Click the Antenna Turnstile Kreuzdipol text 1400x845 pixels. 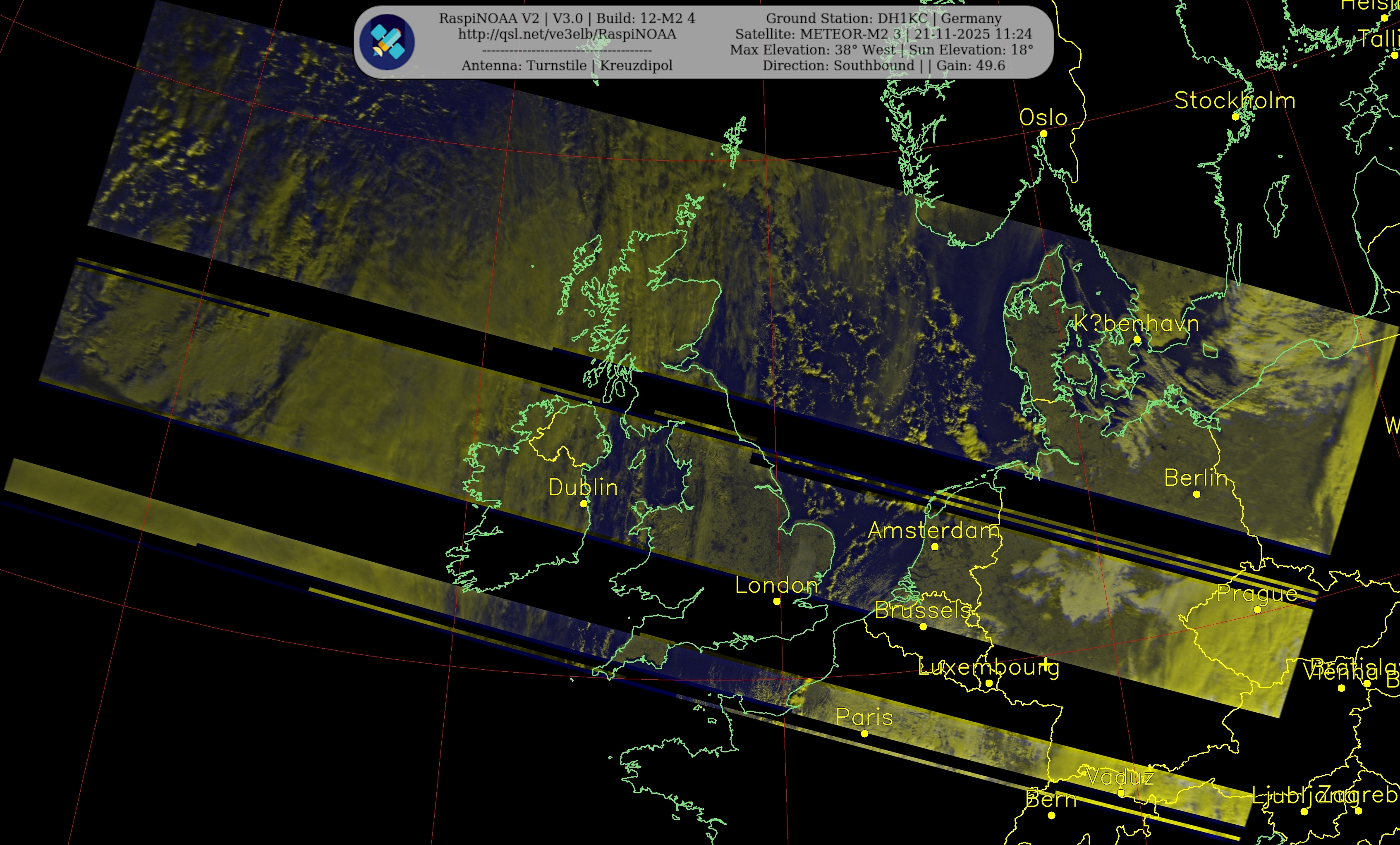[567, 65]
